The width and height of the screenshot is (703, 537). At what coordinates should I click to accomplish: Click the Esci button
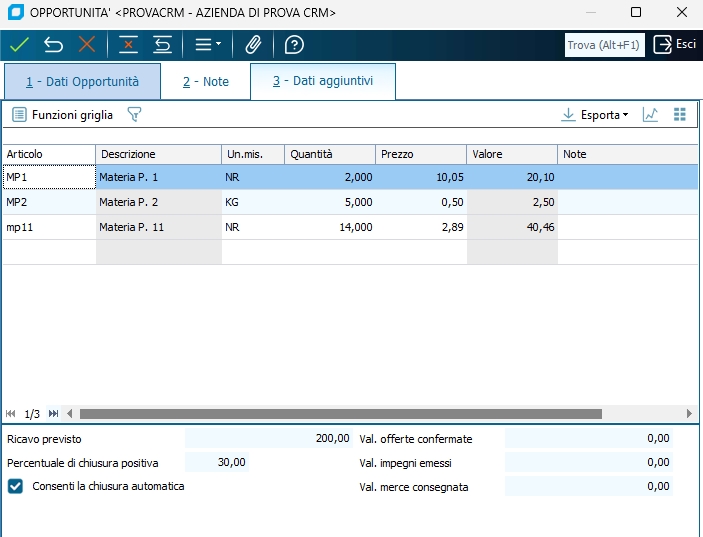point(675,44)
